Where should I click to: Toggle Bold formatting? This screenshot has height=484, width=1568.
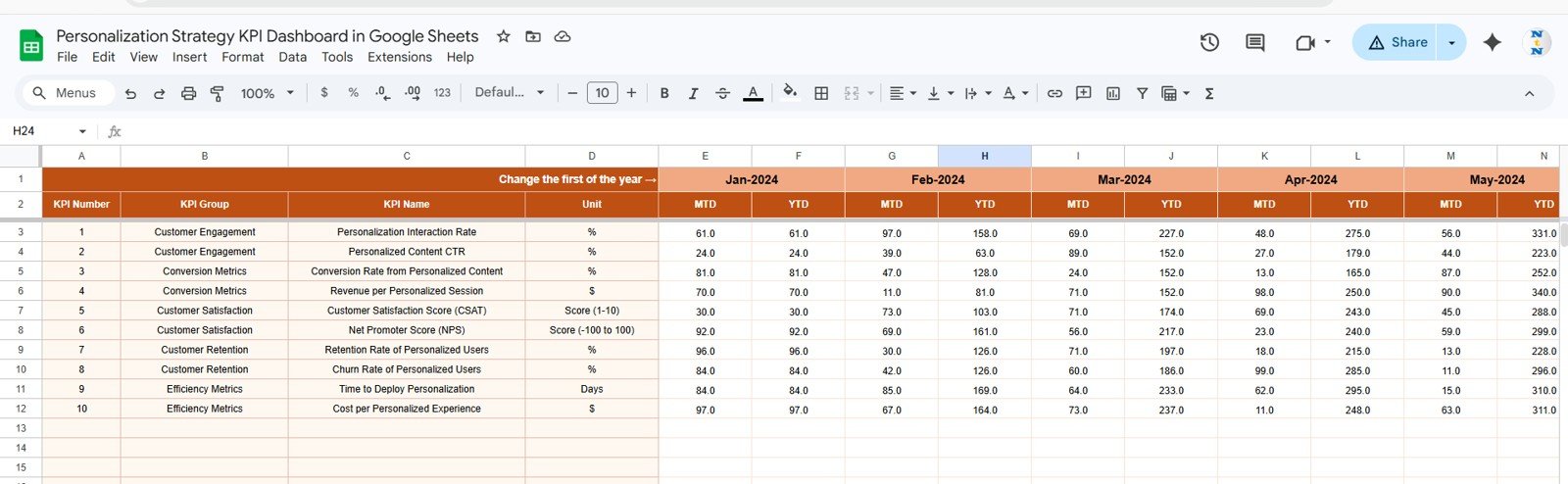pyautogui.click(x=664, y=93)
